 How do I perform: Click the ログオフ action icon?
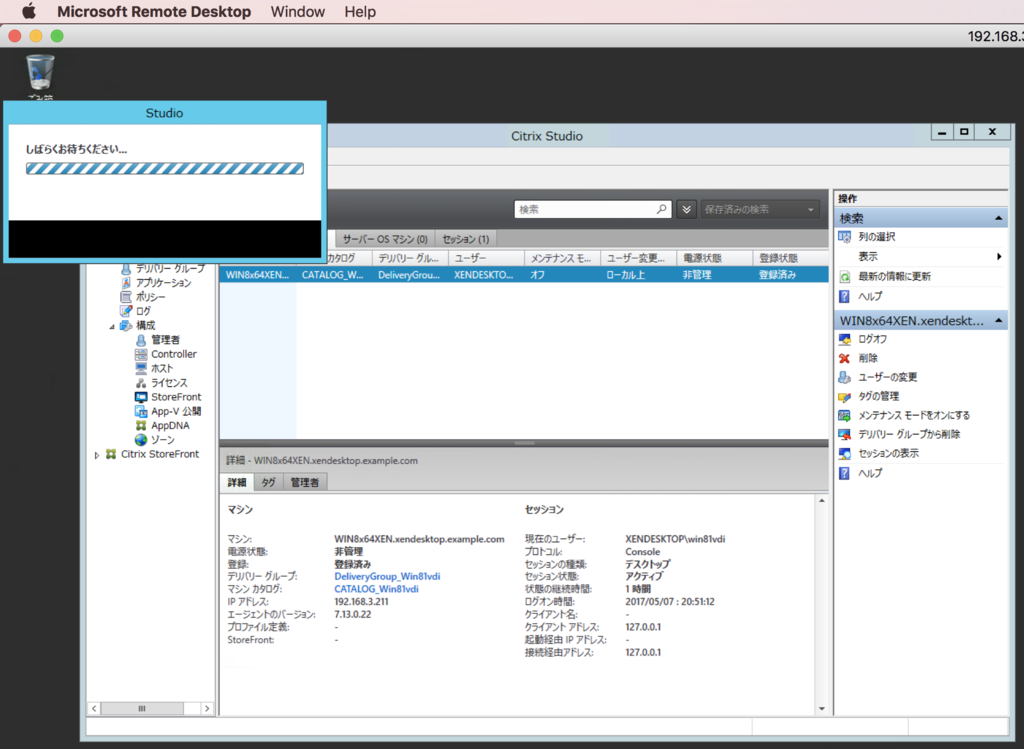click(x=844, y=339)
